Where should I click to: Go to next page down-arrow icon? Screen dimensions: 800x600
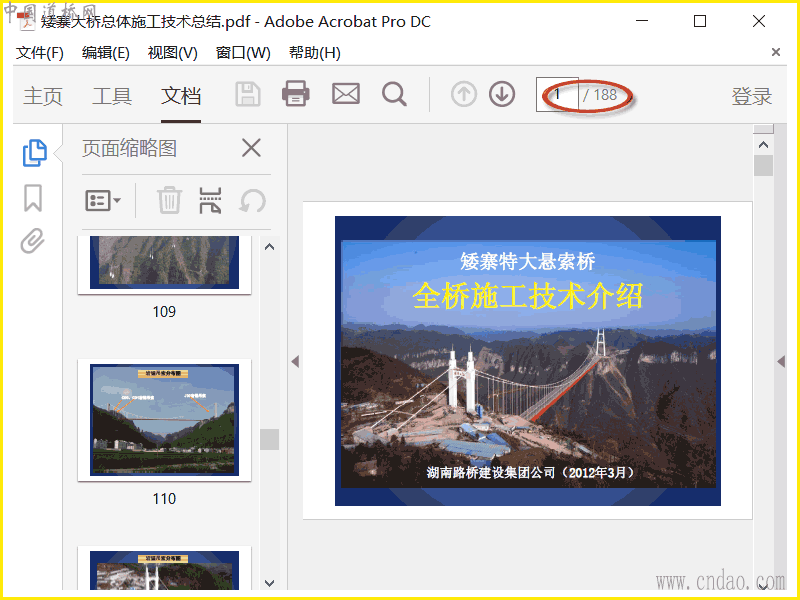point(502,94)
